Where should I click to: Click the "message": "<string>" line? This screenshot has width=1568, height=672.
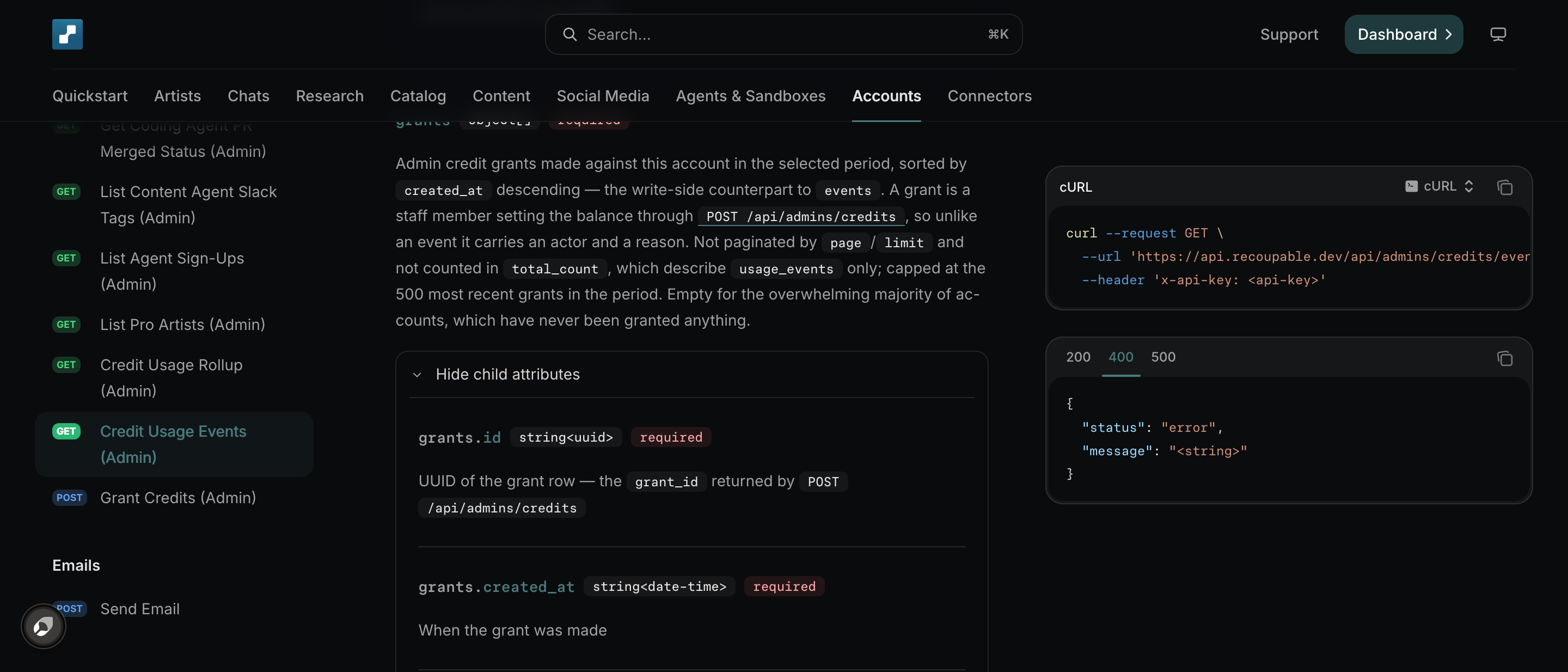coord(1164,450)
